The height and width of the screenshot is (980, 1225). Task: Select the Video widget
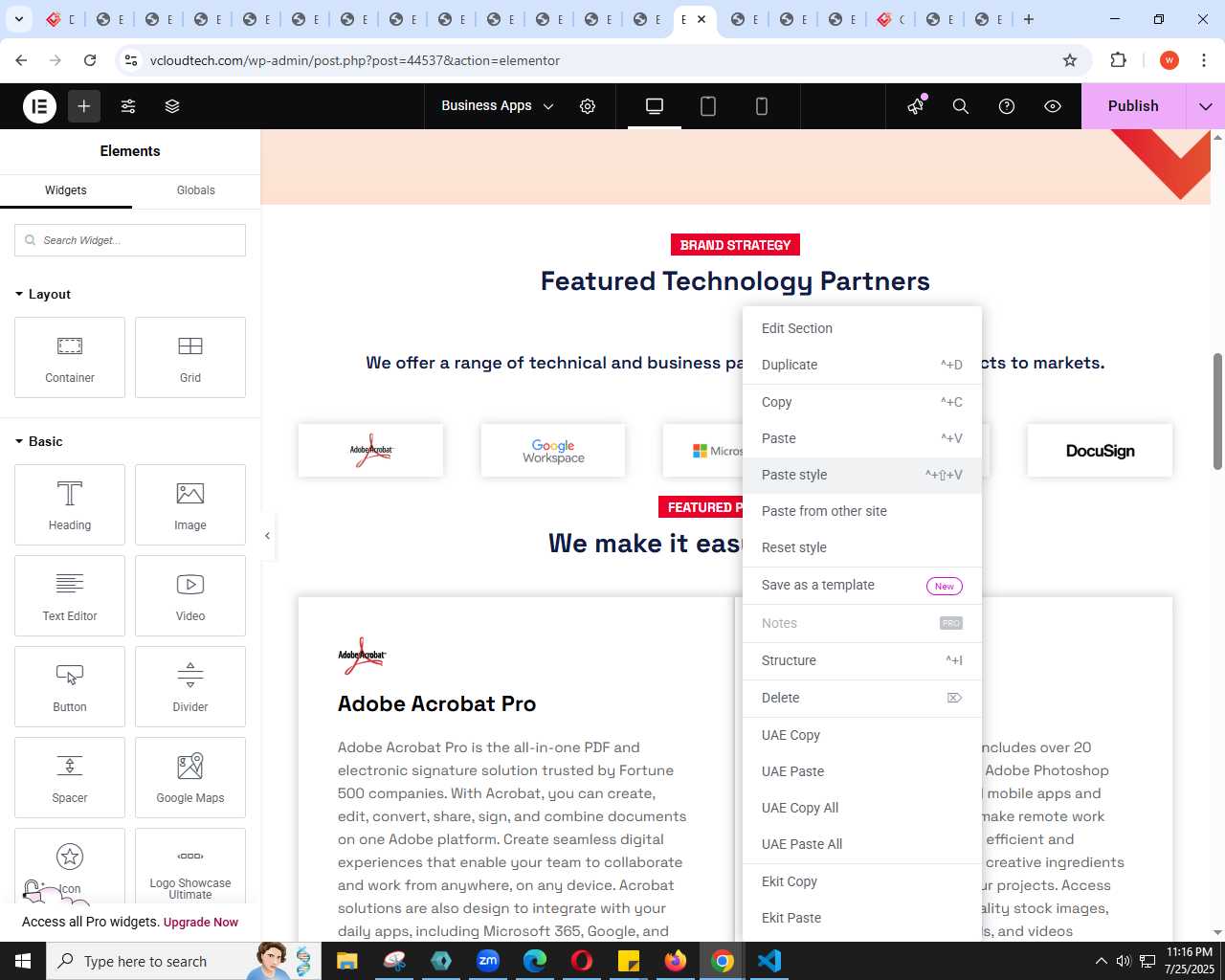click(x=190, y=595)
